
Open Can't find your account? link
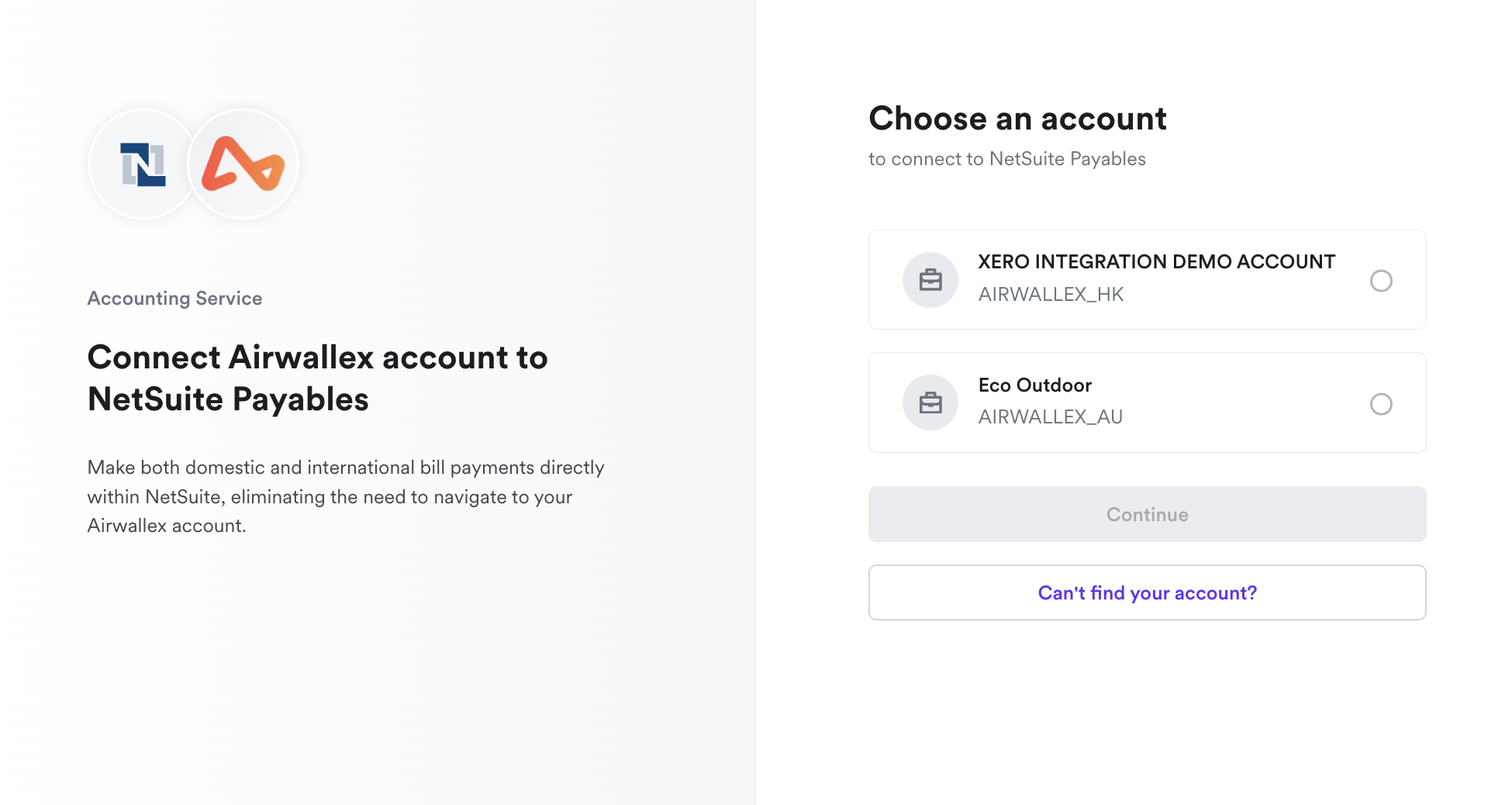pyautogui.click(x=1147, y=592)
